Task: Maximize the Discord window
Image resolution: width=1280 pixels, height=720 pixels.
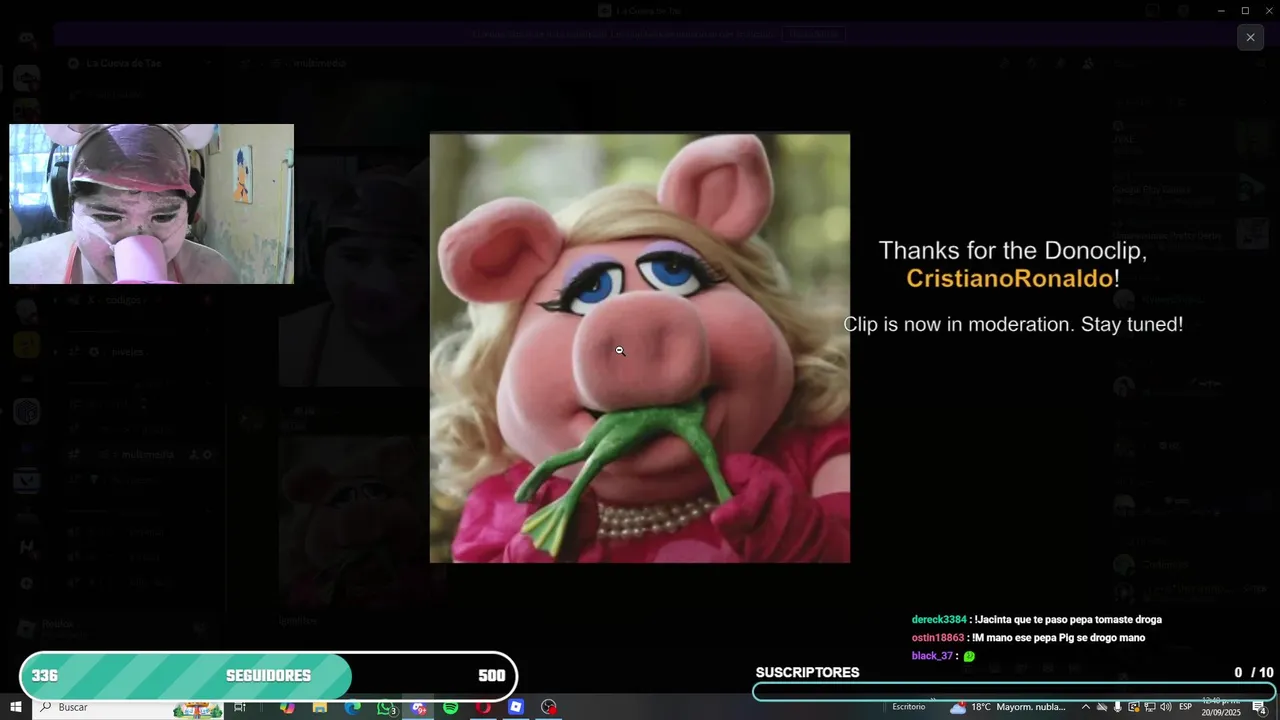Action: point(1245,10)
